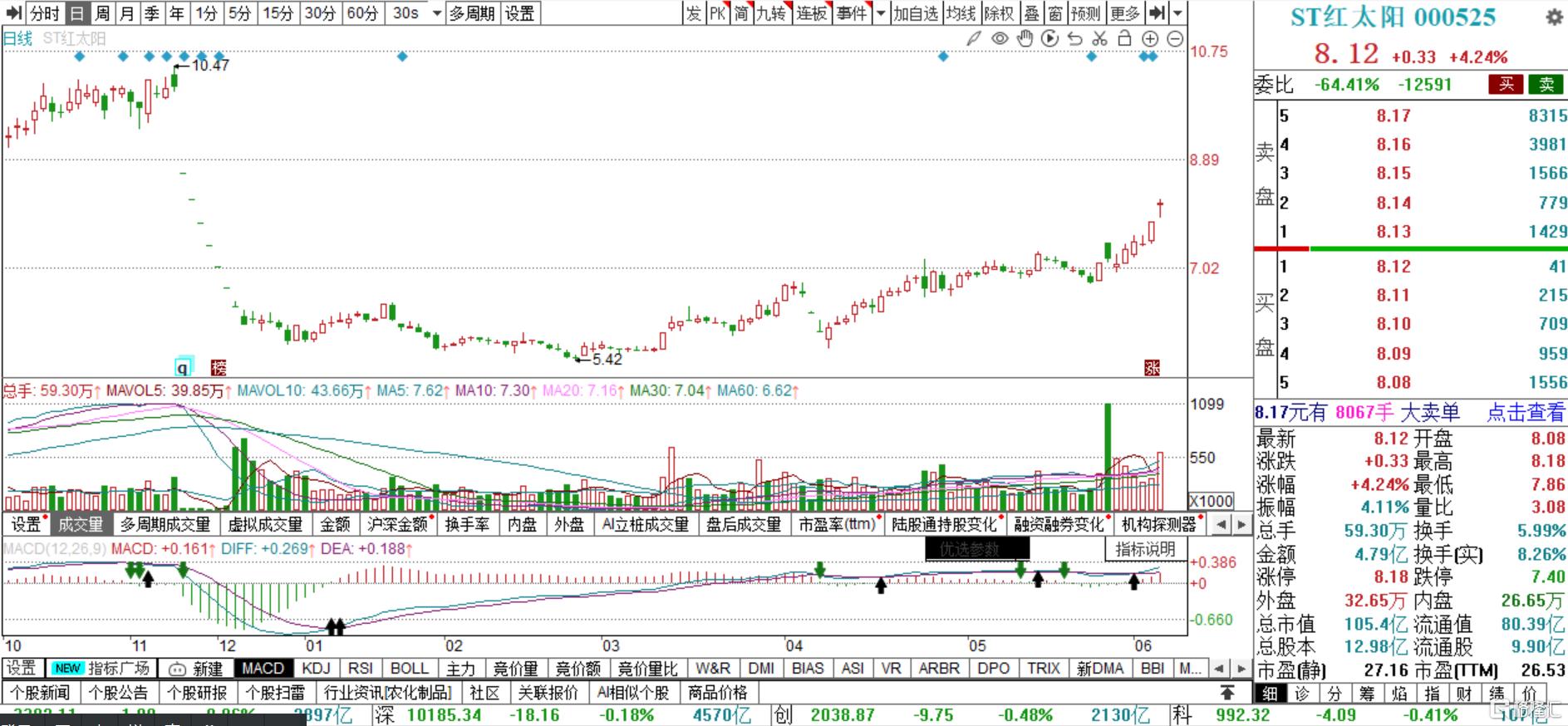Select the scissors cut tool
This screenshot has width=1568, height=726.
pyautogui.click(x=1099, y=38)
